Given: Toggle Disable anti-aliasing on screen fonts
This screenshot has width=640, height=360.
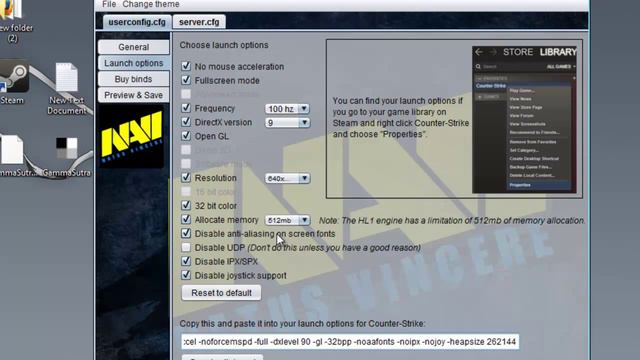Looking at the screenshot, I should [x=186, y=233].
